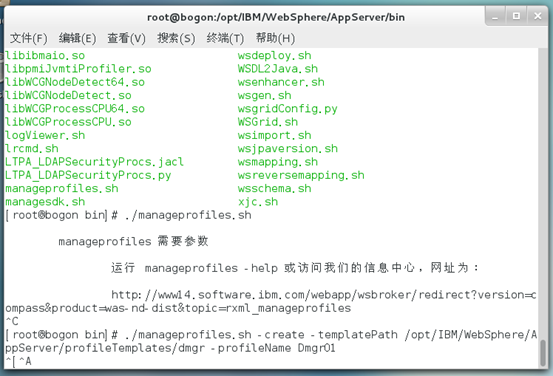Maximize the terminal window
Image resolution: width=553 pixels, height=376 pixels.
(516, 16)
